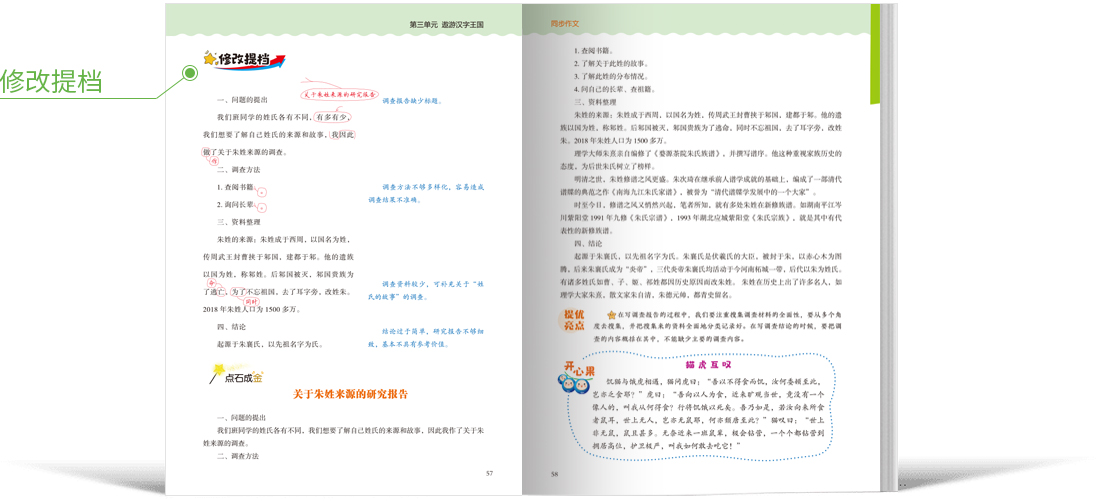Click the blue comment '调查方法不够多样化'
This screenshot has width=1100, height=501.
pyautogui.click(x=427, y=193)
